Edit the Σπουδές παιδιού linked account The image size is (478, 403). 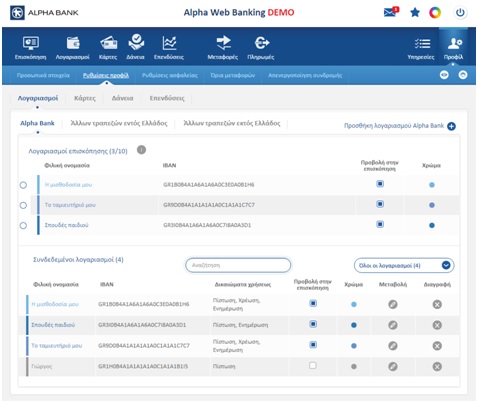tap(393, 325)
